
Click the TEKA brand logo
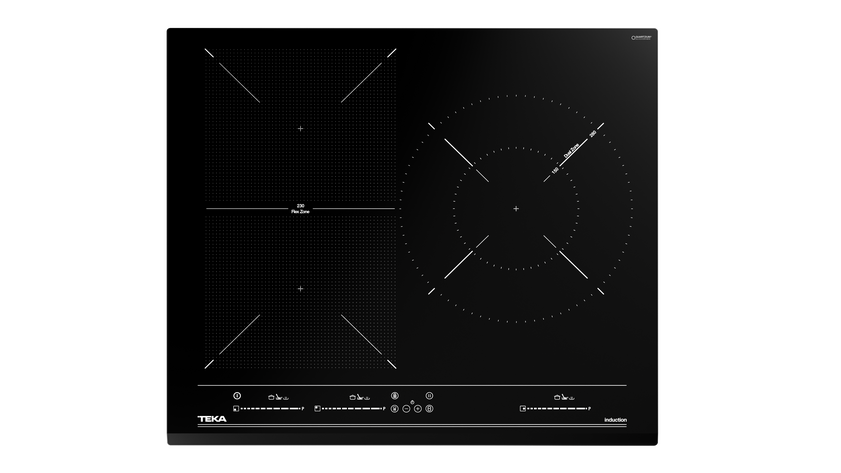(x=212, y=419)
